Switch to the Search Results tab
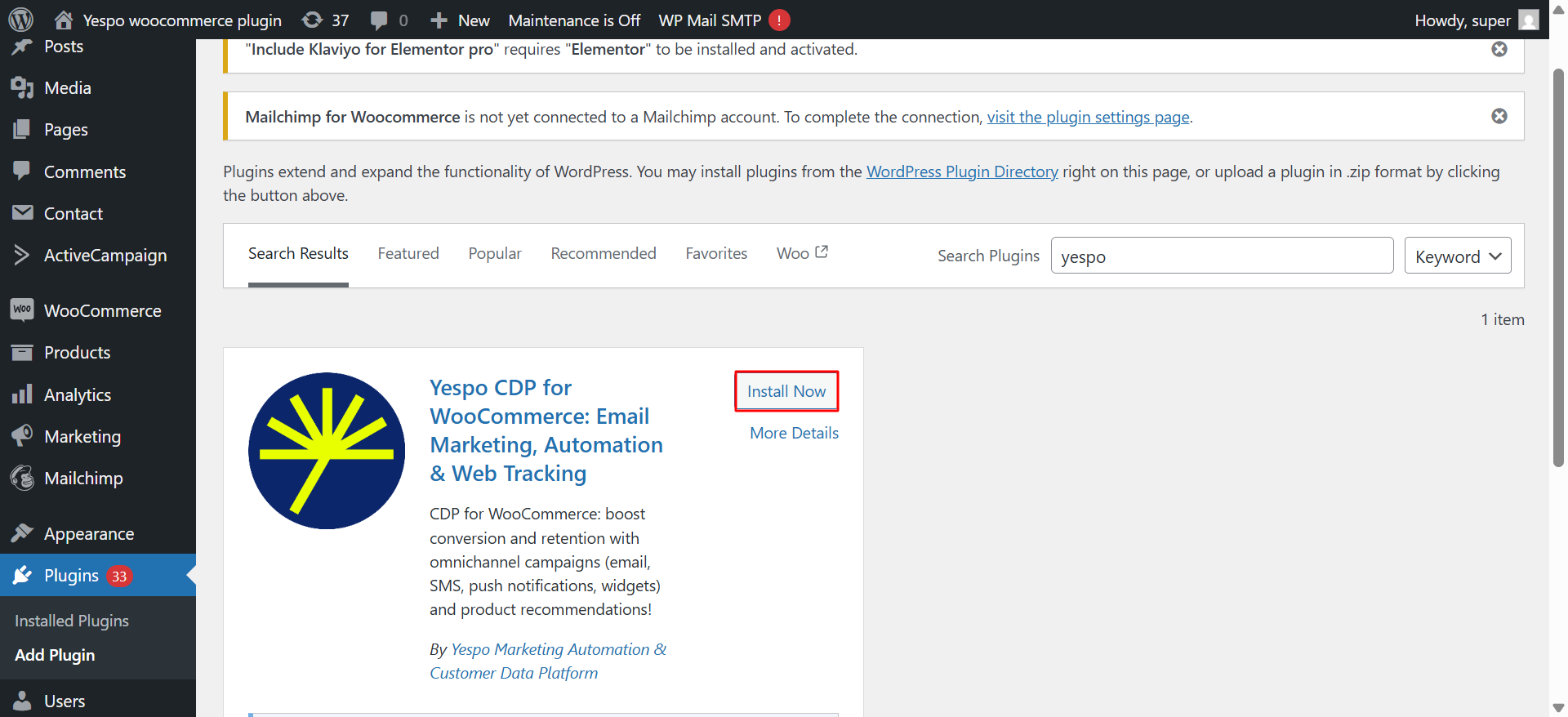Screen dimensions: 1568x717 (x=298, y=254)
